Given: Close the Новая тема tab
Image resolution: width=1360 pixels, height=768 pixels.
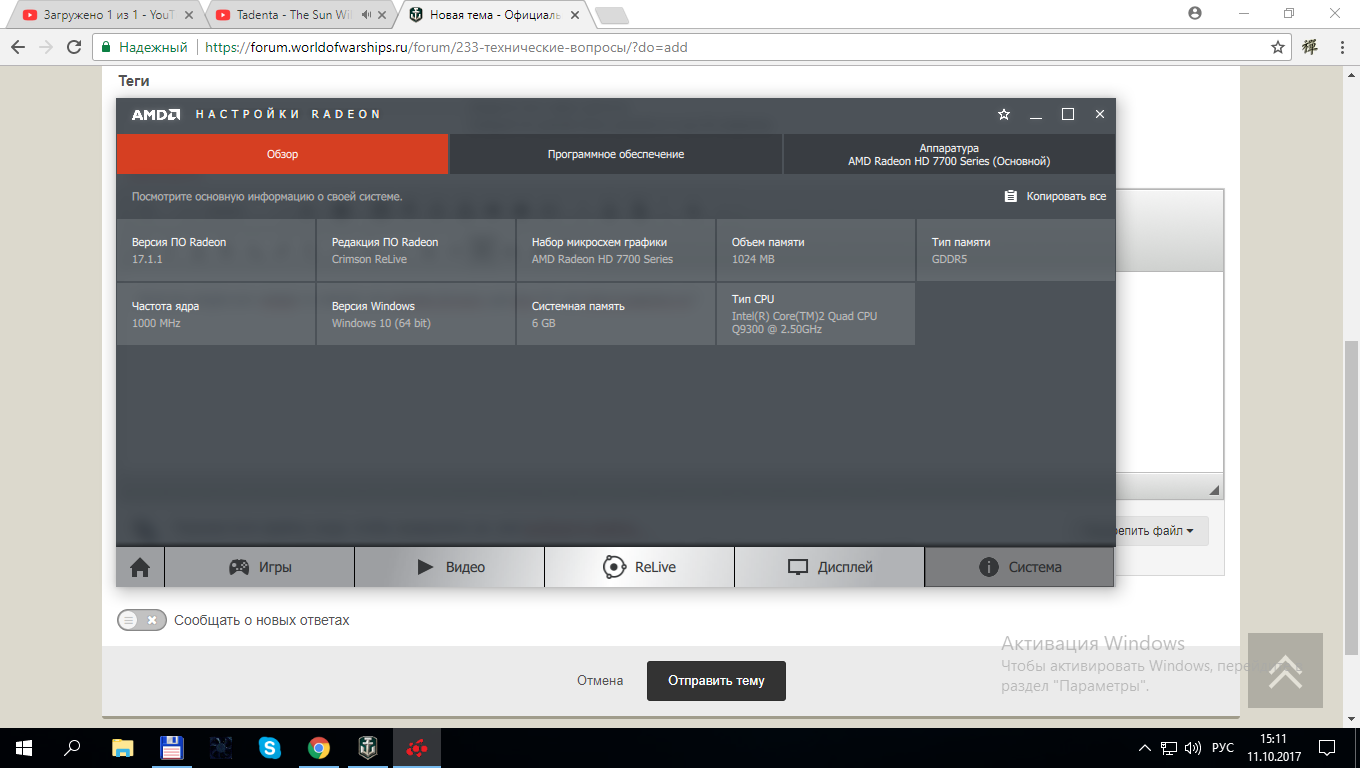Looking at the screenshot, I should (575, 15).
